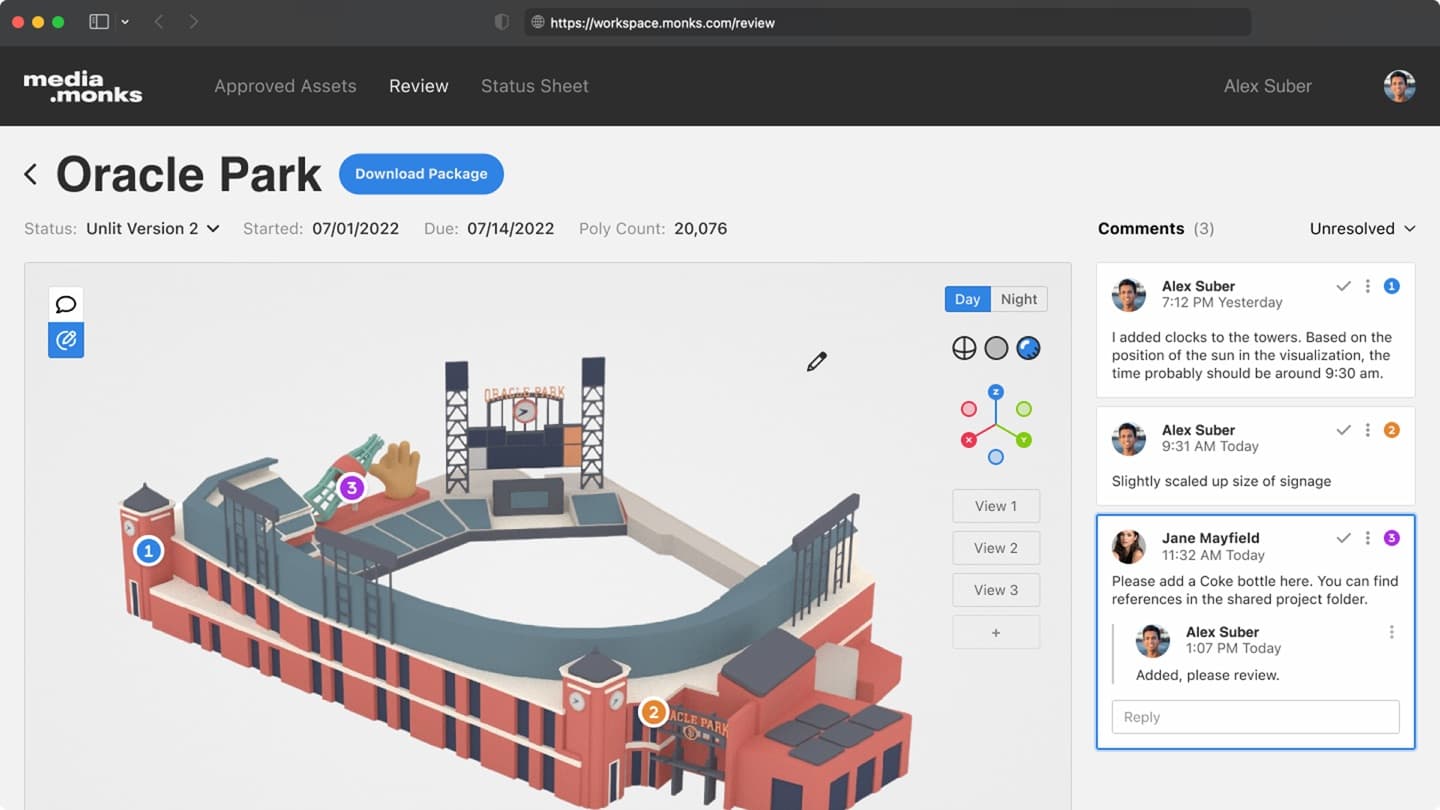Open options menu on Alex Suber reply
The image size is (1440, 810).
coord(1391,632)
